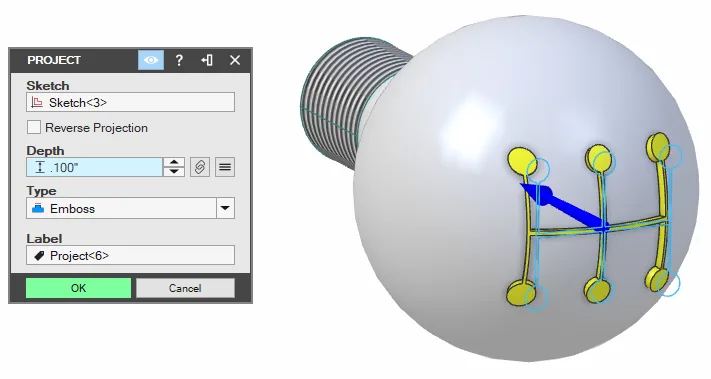
Task: Increase depth with the up stepper arrow
Action: coord(174,162)
